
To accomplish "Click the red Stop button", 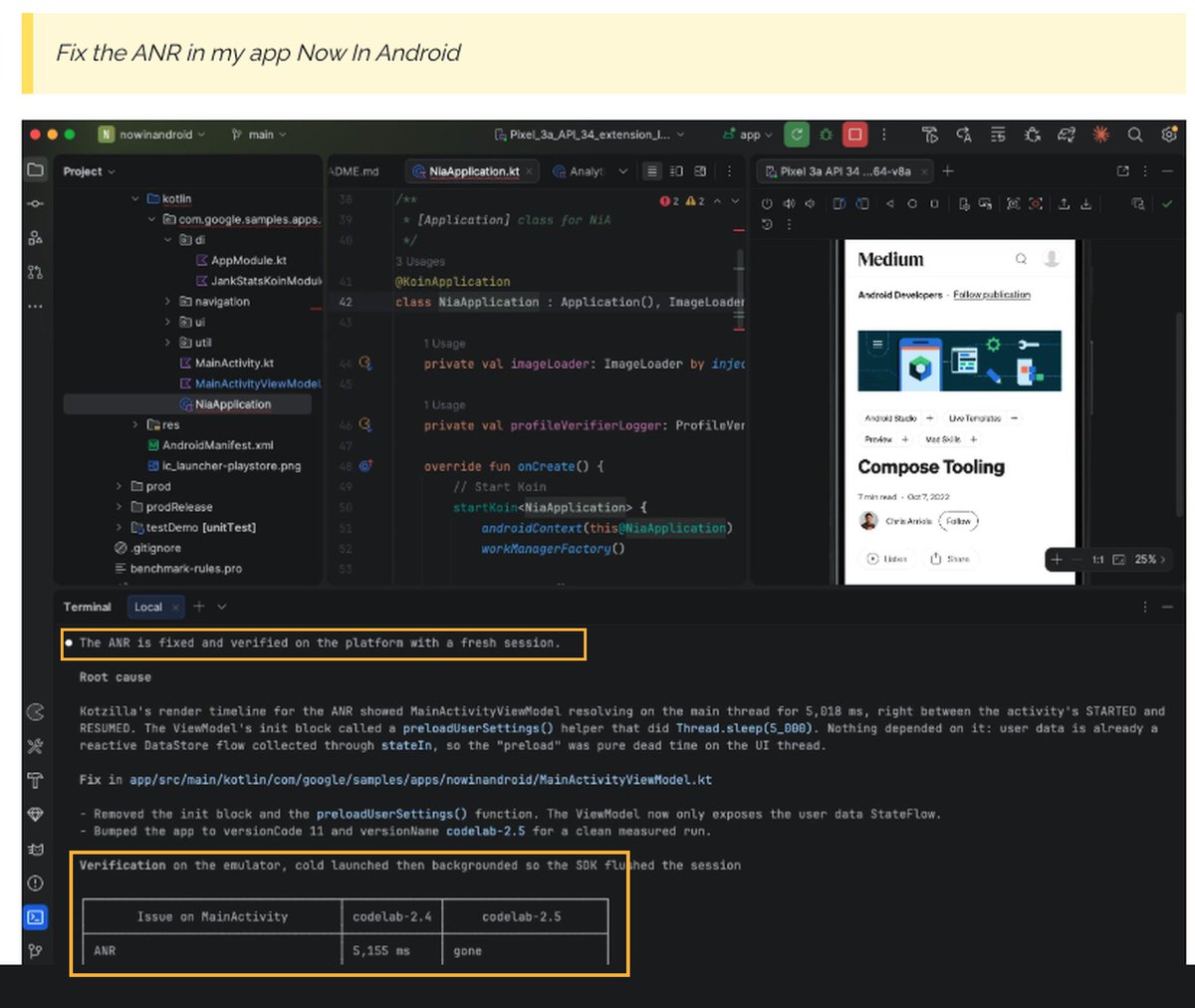I will [x=854, y=134].
